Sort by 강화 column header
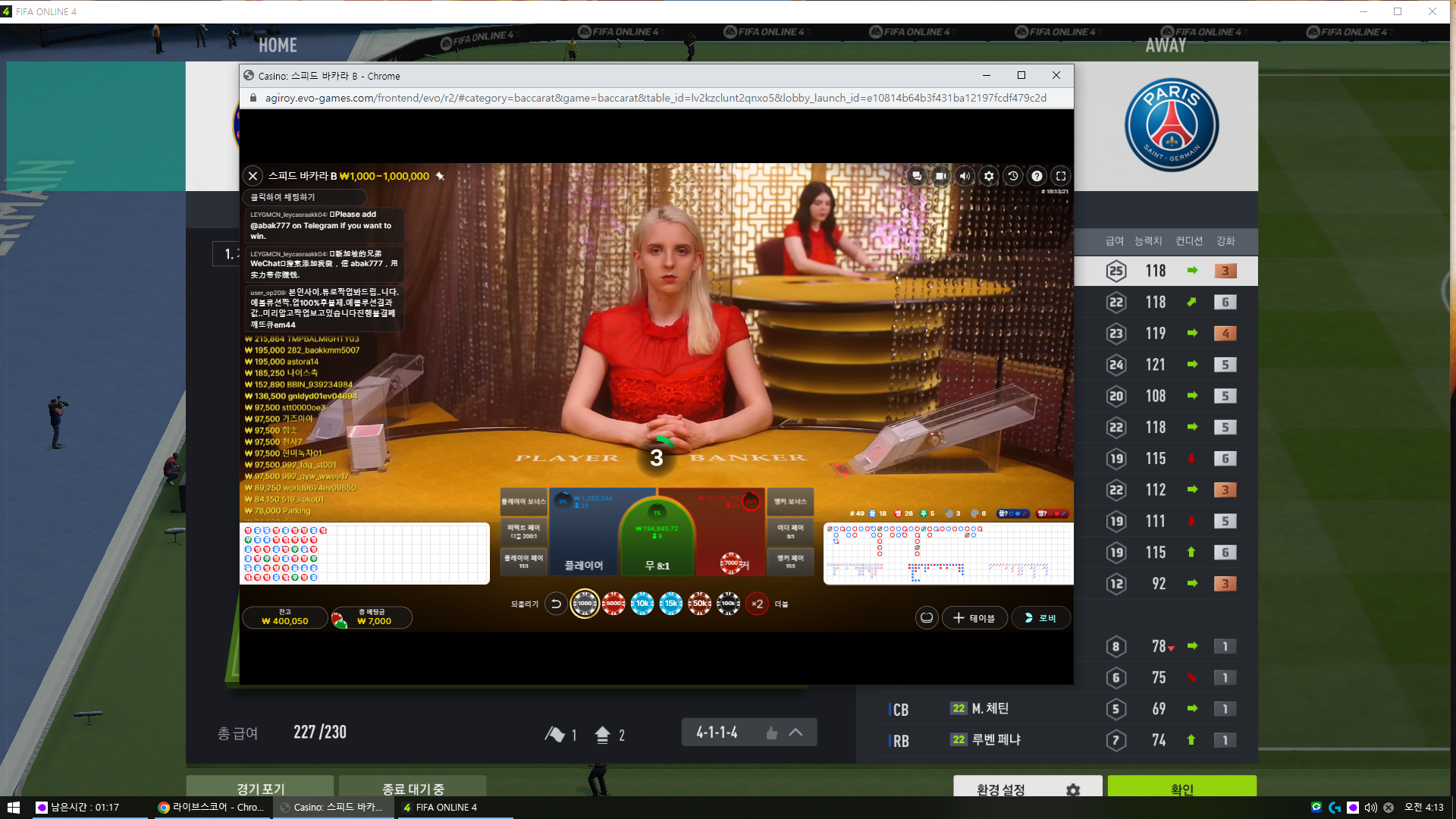 1225,241
